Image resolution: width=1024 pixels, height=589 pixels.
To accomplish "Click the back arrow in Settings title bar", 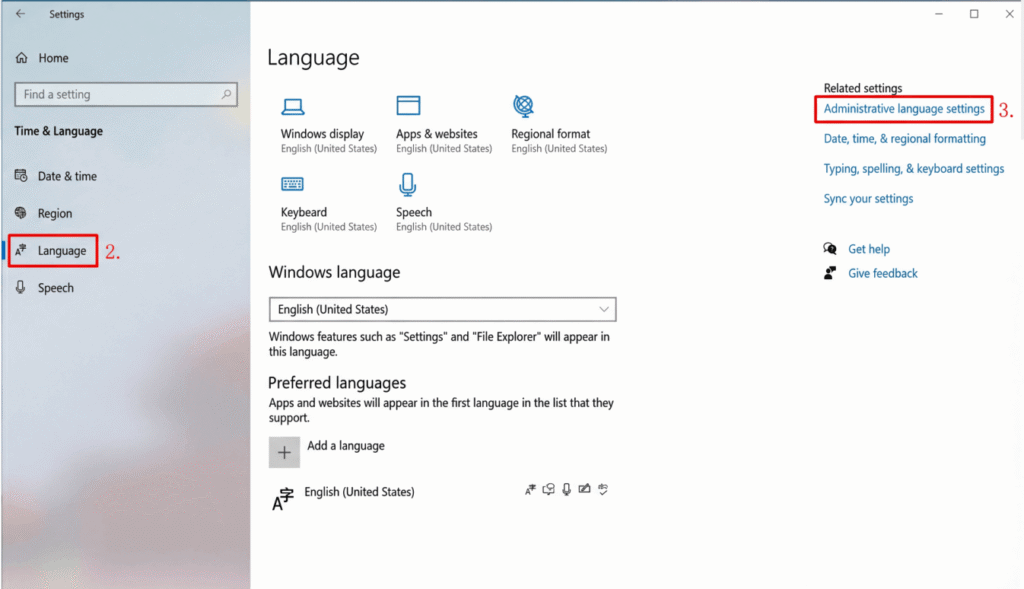I will tap(20, 14).
